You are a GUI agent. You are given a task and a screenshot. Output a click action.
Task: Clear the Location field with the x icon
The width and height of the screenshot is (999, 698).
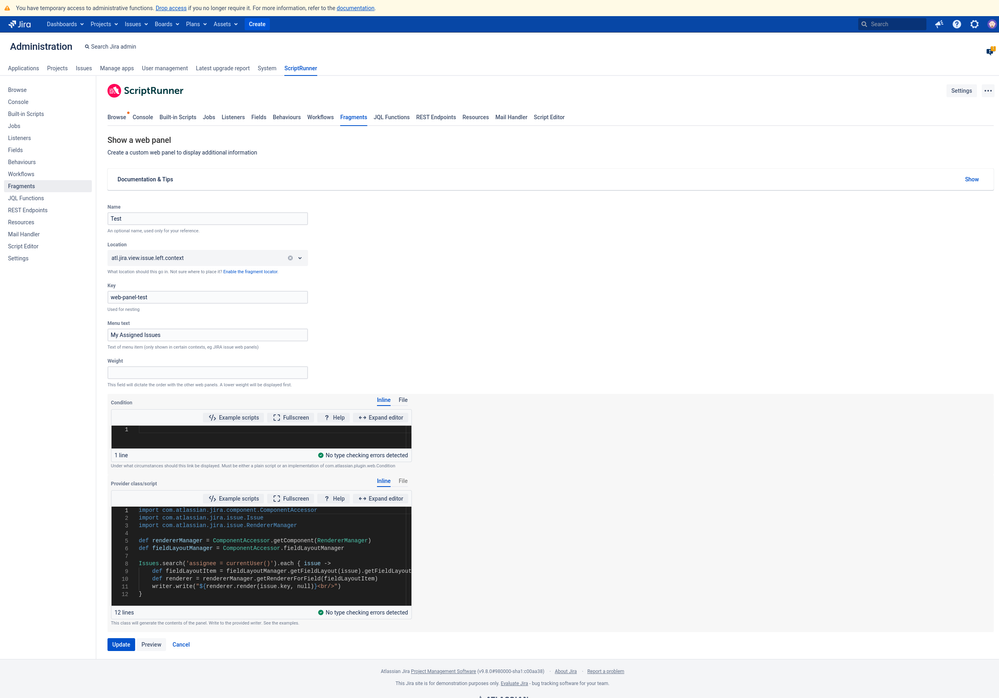point(290,257)
